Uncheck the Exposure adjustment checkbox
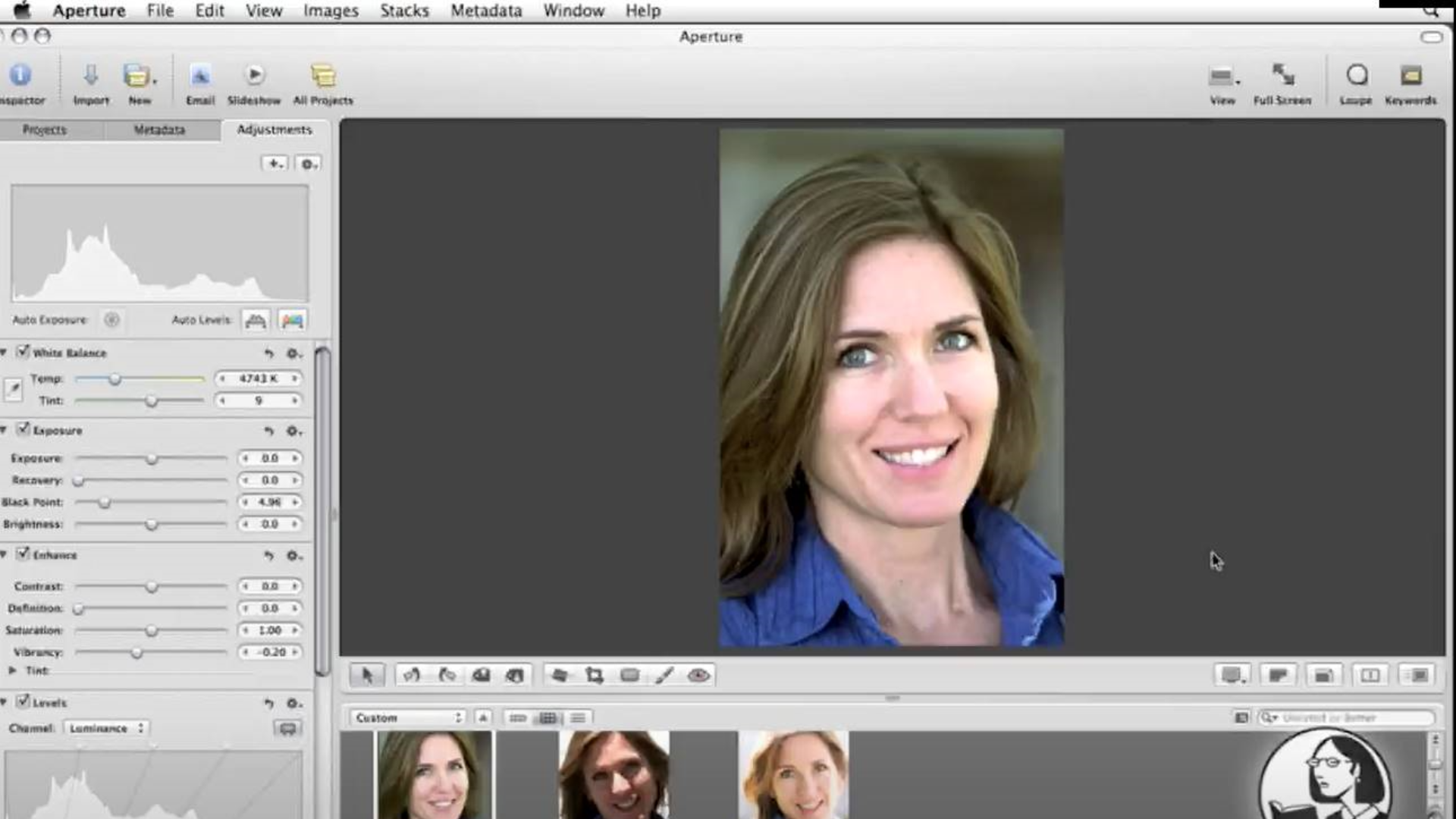This screenshot has height=819, width=1456. point(23,429)
